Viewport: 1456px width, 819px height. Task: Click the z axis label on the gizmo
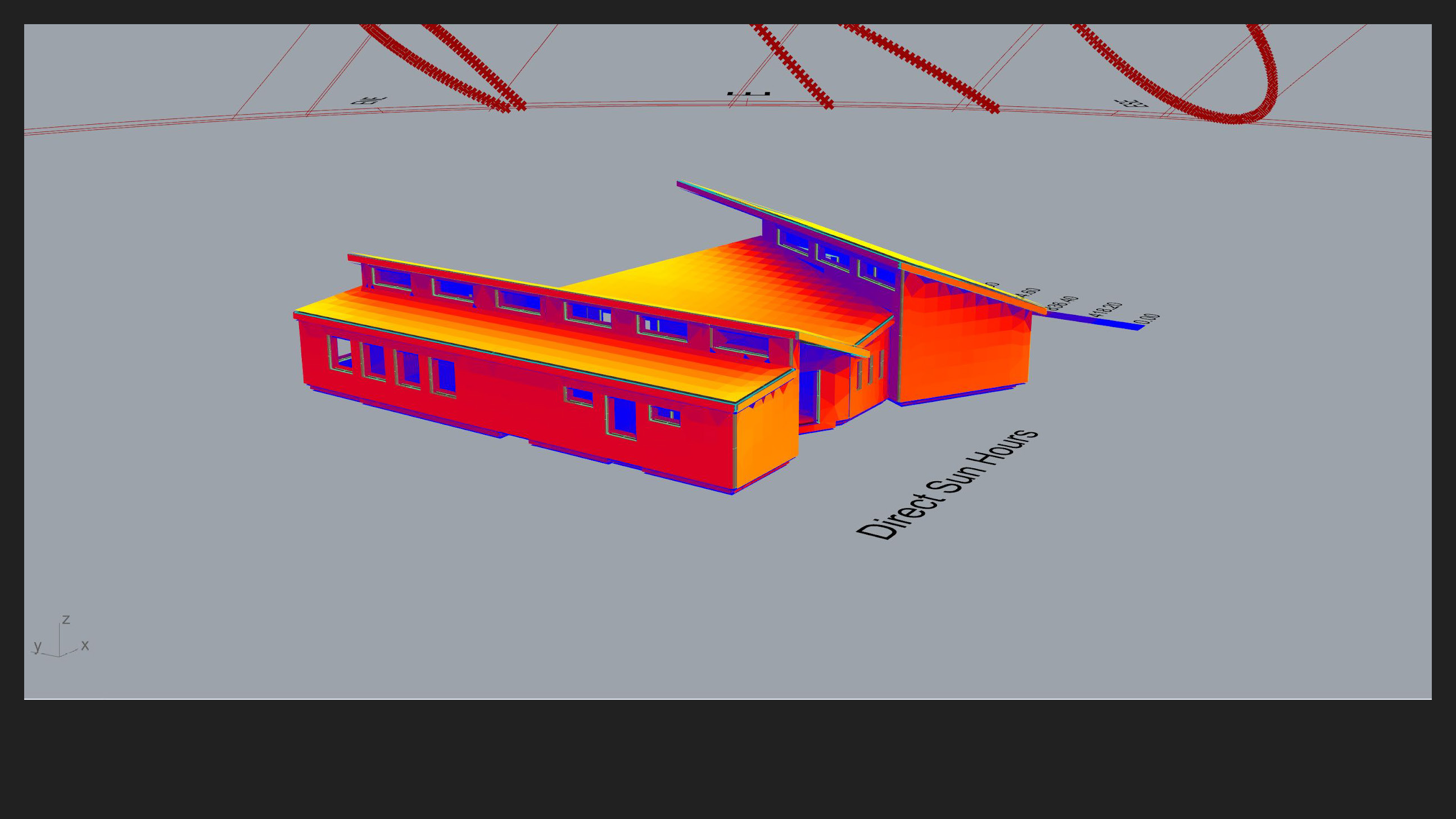pyautogui.click(x=66, y=619)
